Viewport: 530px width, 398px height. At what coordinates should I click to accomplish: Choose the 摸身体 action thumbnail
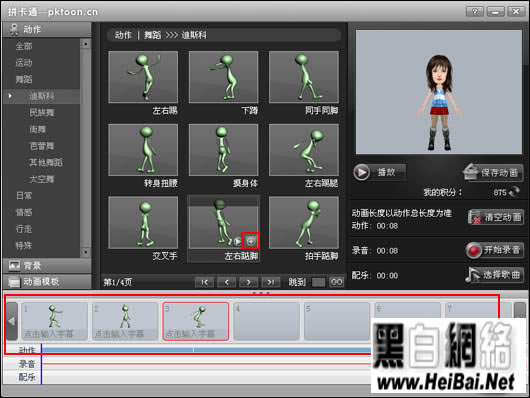pyautogui.click(x=223, y=150)
